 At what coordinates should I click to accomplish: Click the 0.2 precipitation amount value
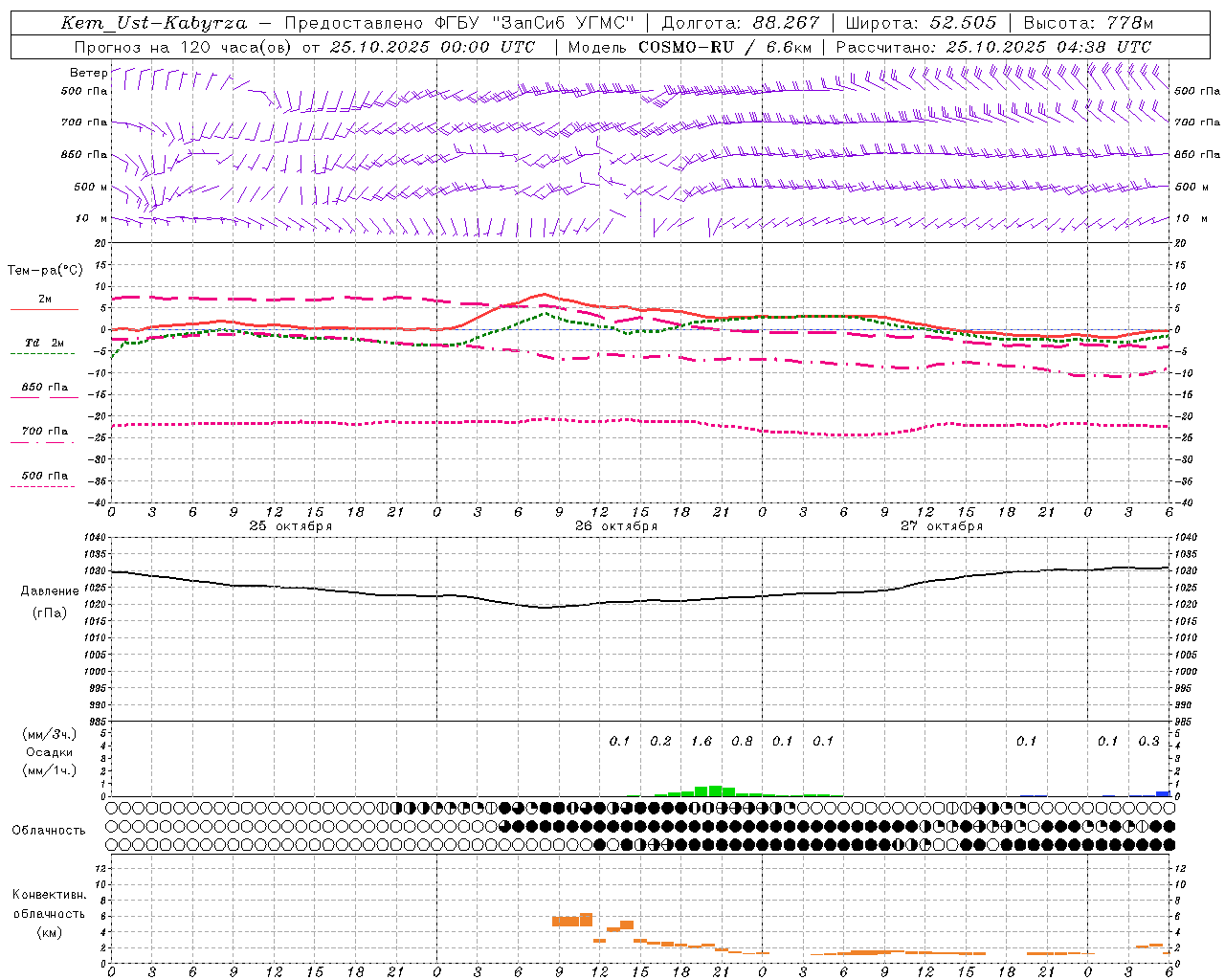(660, 741)
